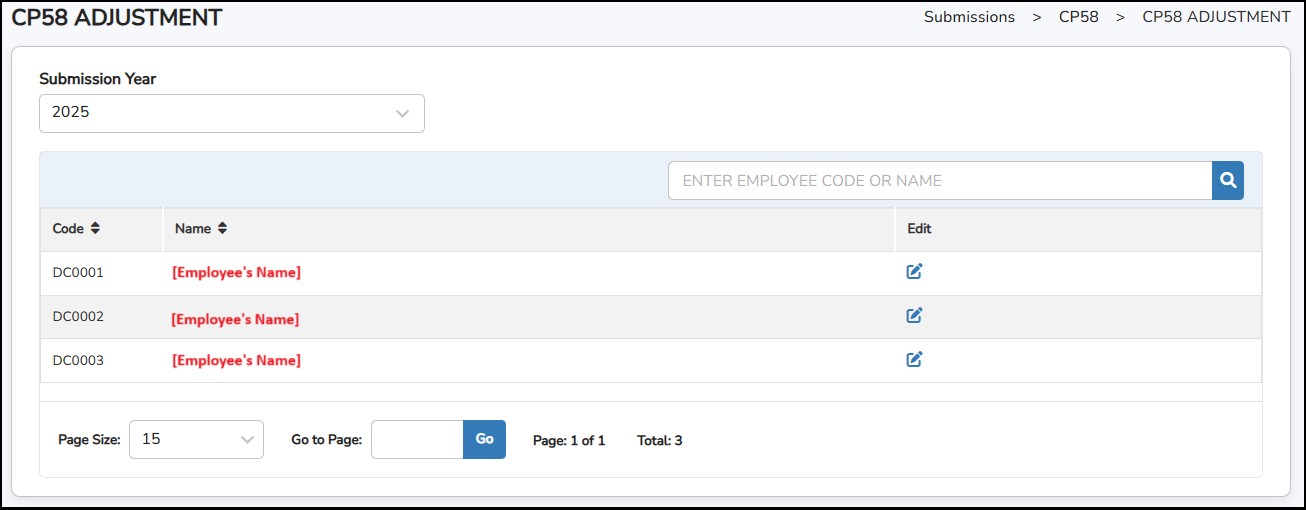Click the employee name in DC0001 row

[236, 272]
